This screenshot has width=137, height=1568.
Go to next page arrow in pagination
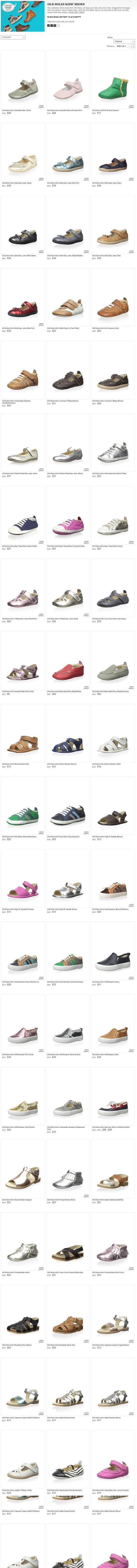pyautogui.click(x=133, y=46)
